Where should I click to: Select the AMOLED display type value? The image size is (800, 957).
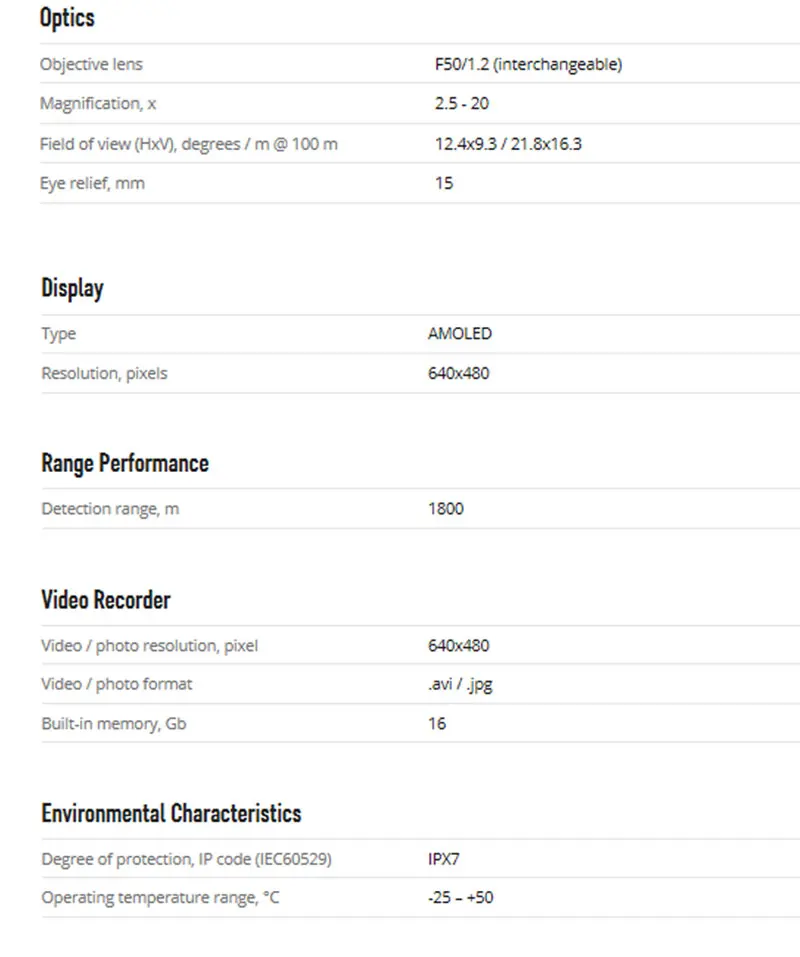[x=459, y=334]
